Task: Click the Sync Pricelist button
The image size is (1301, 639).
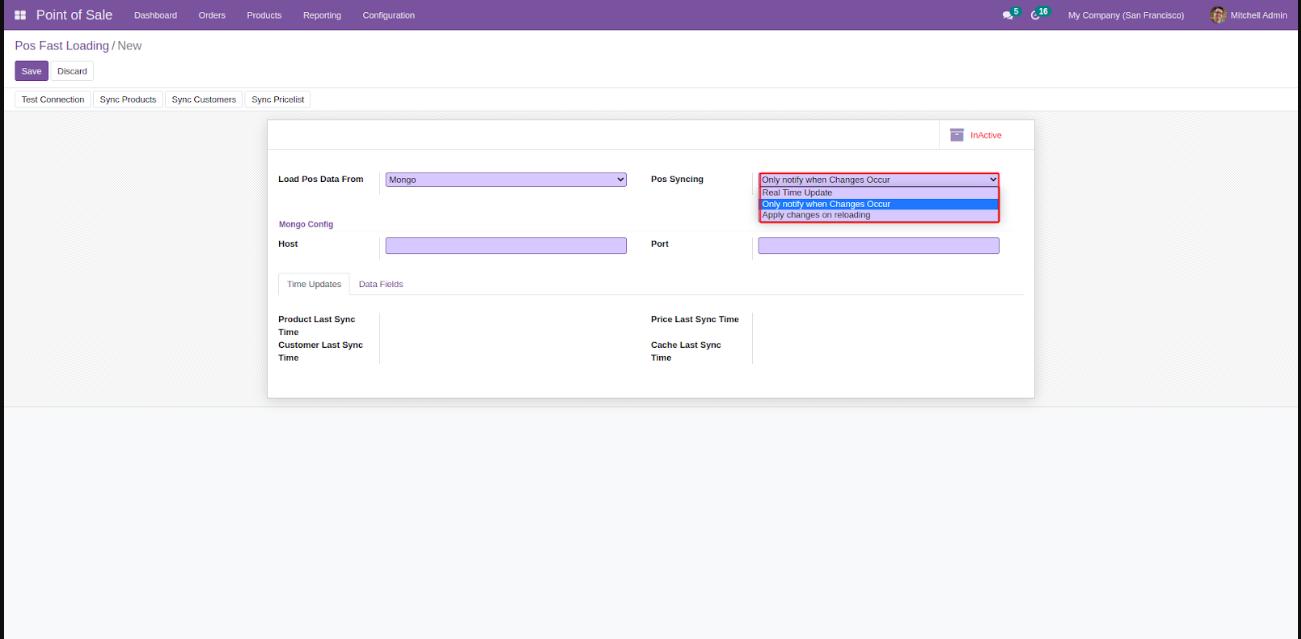Action: point(278,100)
